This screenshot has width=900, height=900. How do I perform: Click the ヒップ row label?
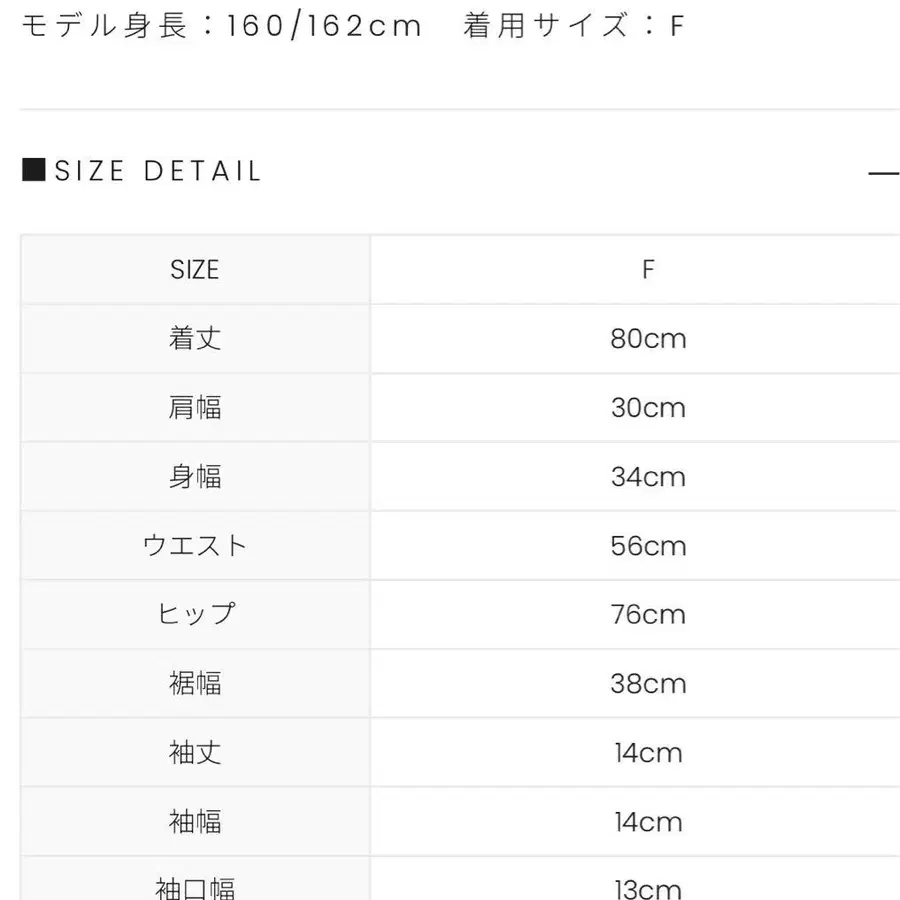coord(195,614)
